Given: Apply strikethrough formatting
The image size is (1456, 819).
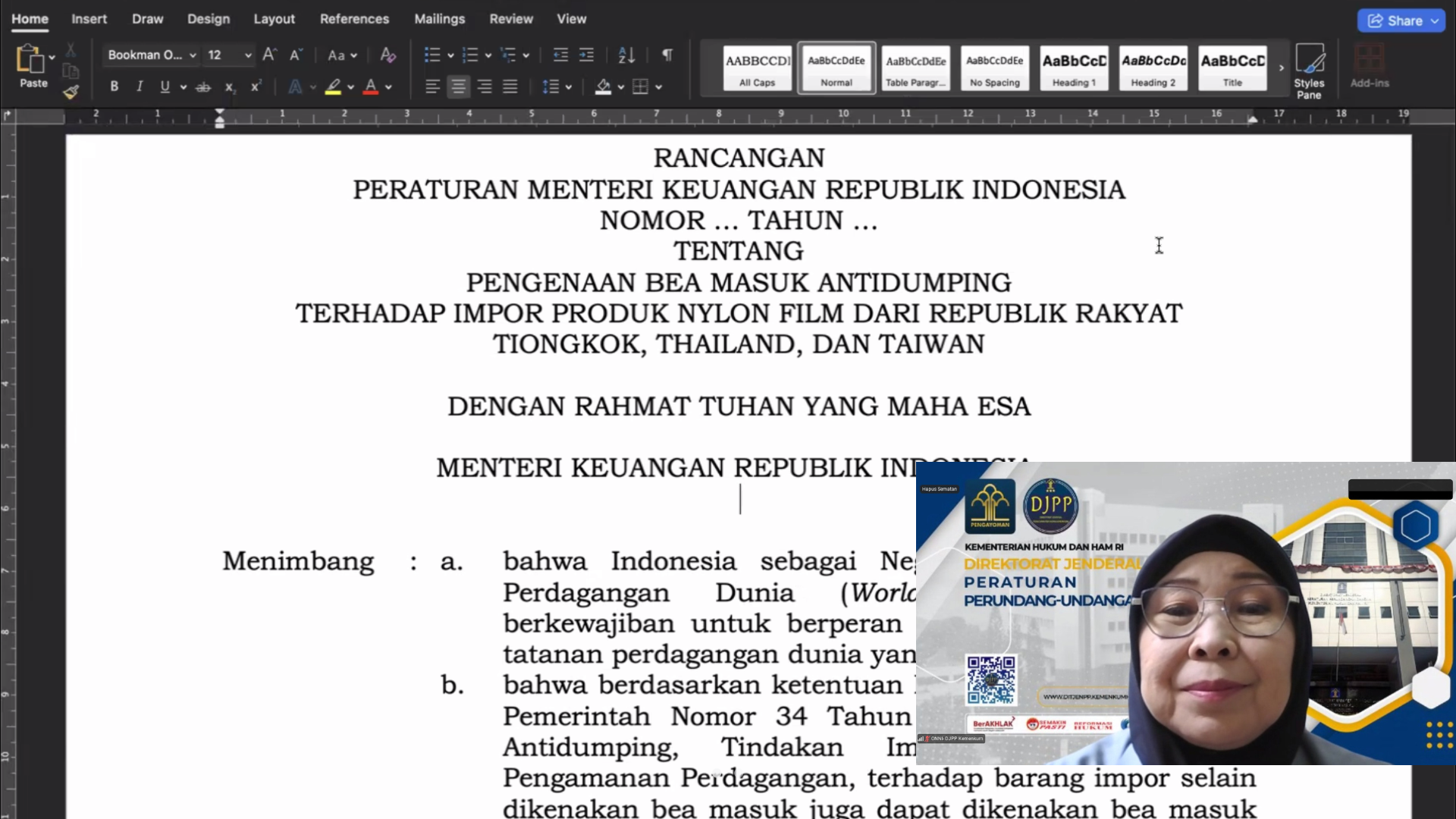Looking at the screenshot, I should point(202,87).
